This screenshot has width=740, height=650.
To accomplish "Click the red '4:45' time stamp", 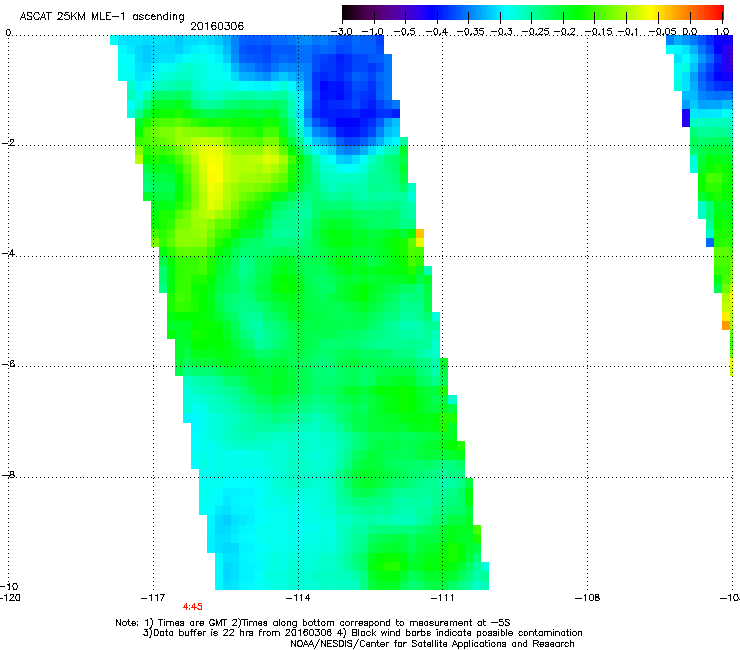I will point(193,607).
